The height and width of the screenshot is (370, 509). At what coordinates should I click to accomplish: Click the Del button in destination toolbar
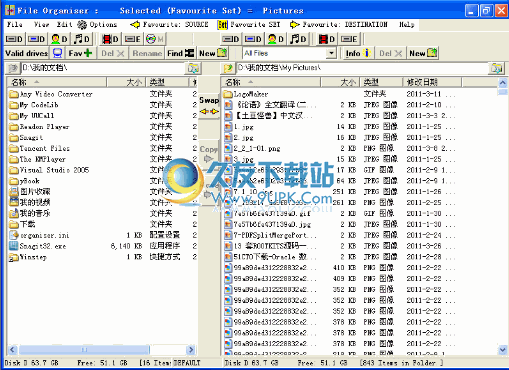pos(390,53)
